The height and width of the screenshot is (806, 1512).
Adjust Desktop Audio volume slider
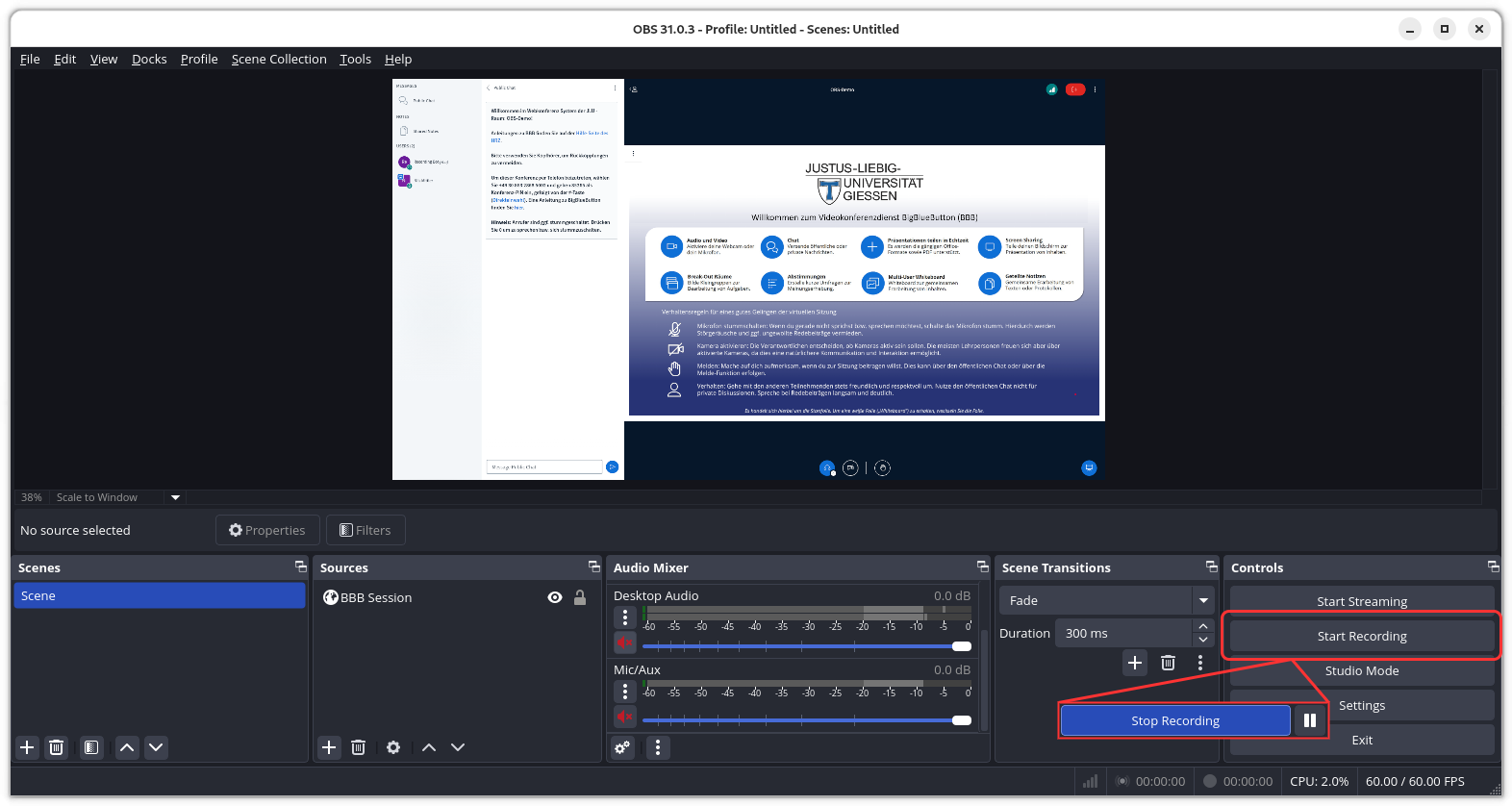coord(807,646)
